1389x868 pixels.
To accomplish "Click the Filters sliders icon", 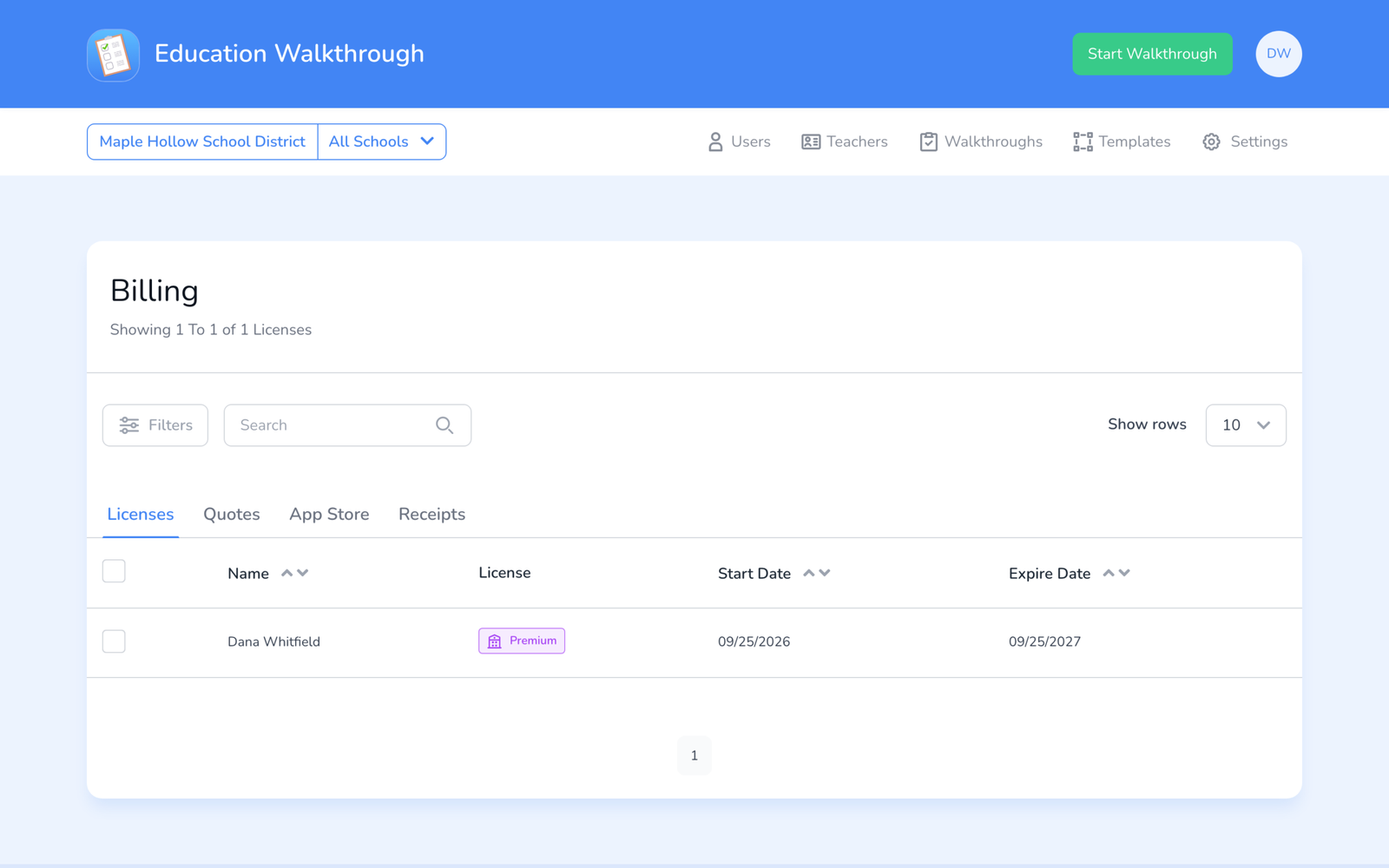I will [x=129, y=425].
